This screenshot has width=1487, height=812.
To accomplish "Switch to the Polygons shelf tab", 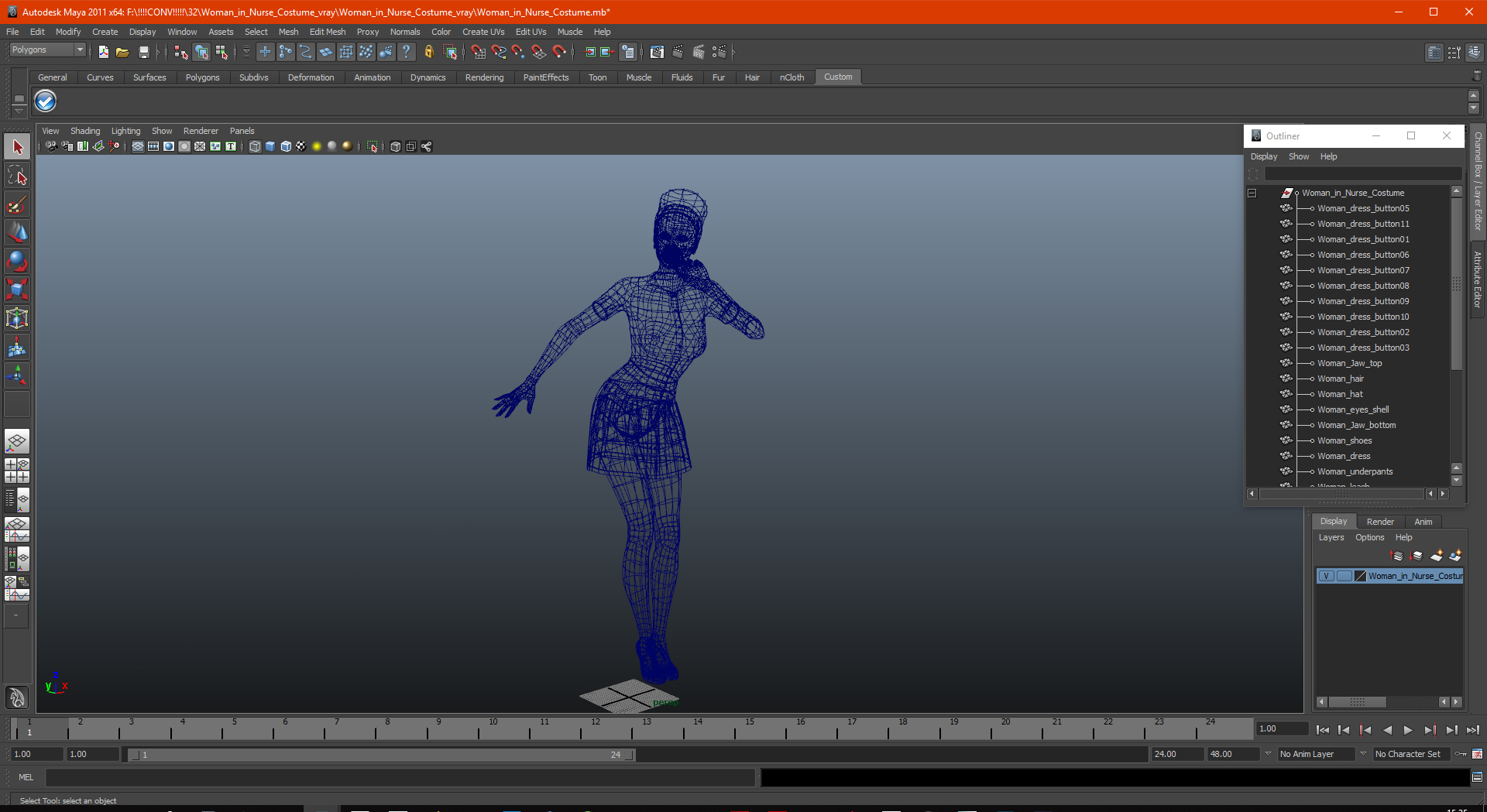I will pyautogui.click(x=202, y=77).
